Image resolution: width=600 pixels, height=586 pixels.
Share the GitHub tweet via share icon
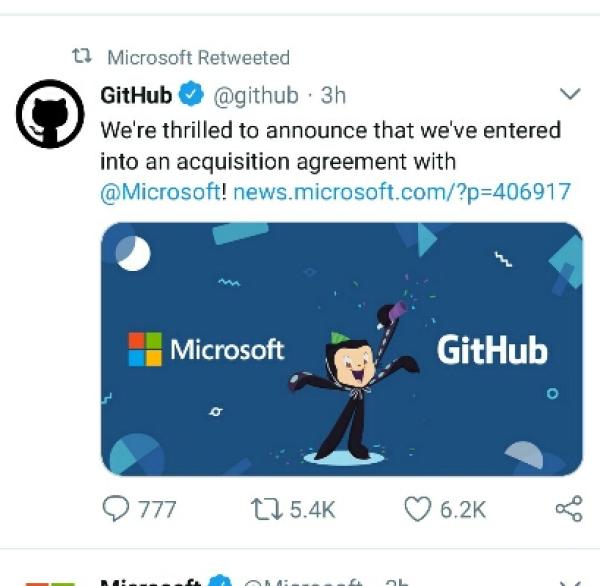[x=568, y=509]
